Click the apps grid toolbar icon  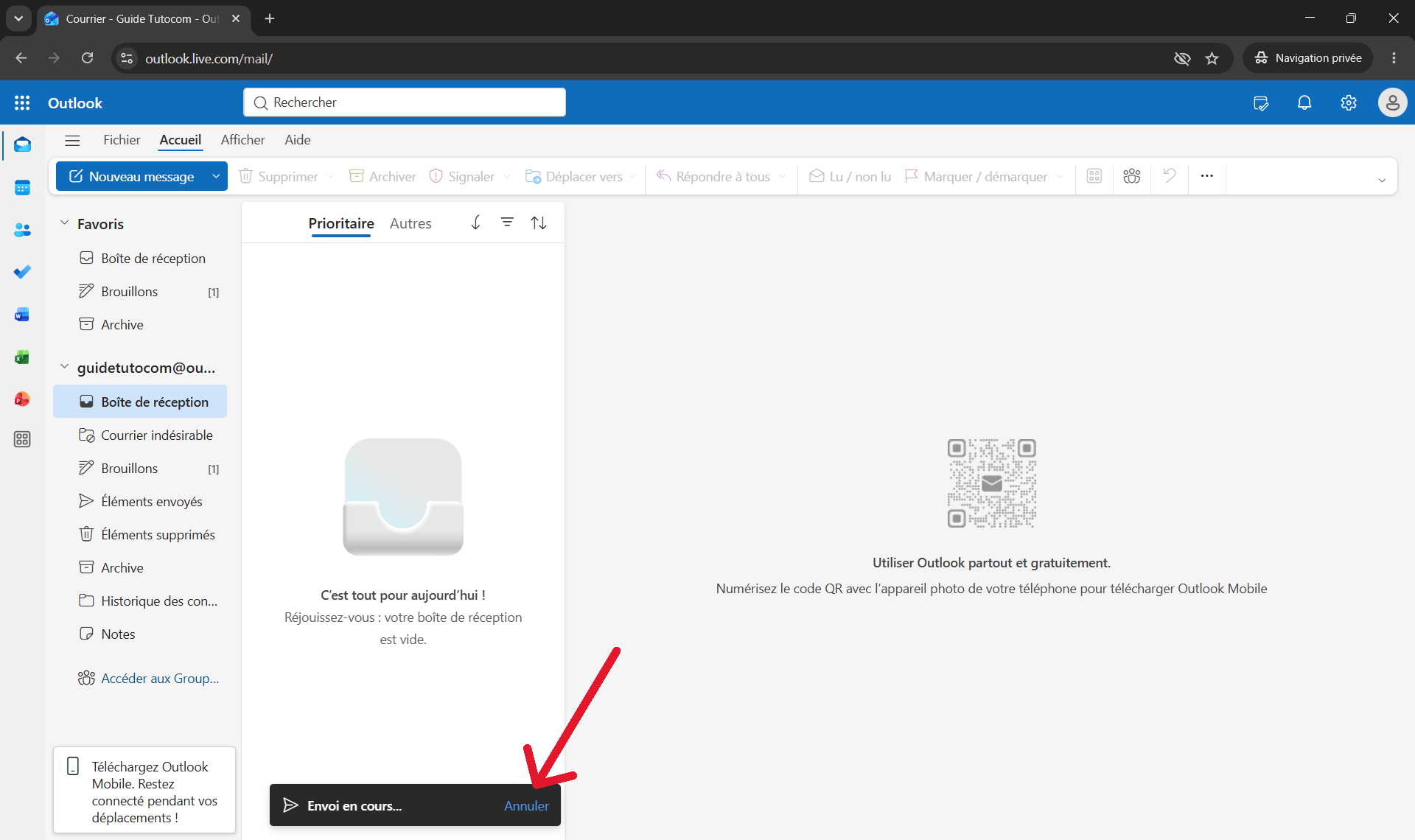coord(1094,176)
